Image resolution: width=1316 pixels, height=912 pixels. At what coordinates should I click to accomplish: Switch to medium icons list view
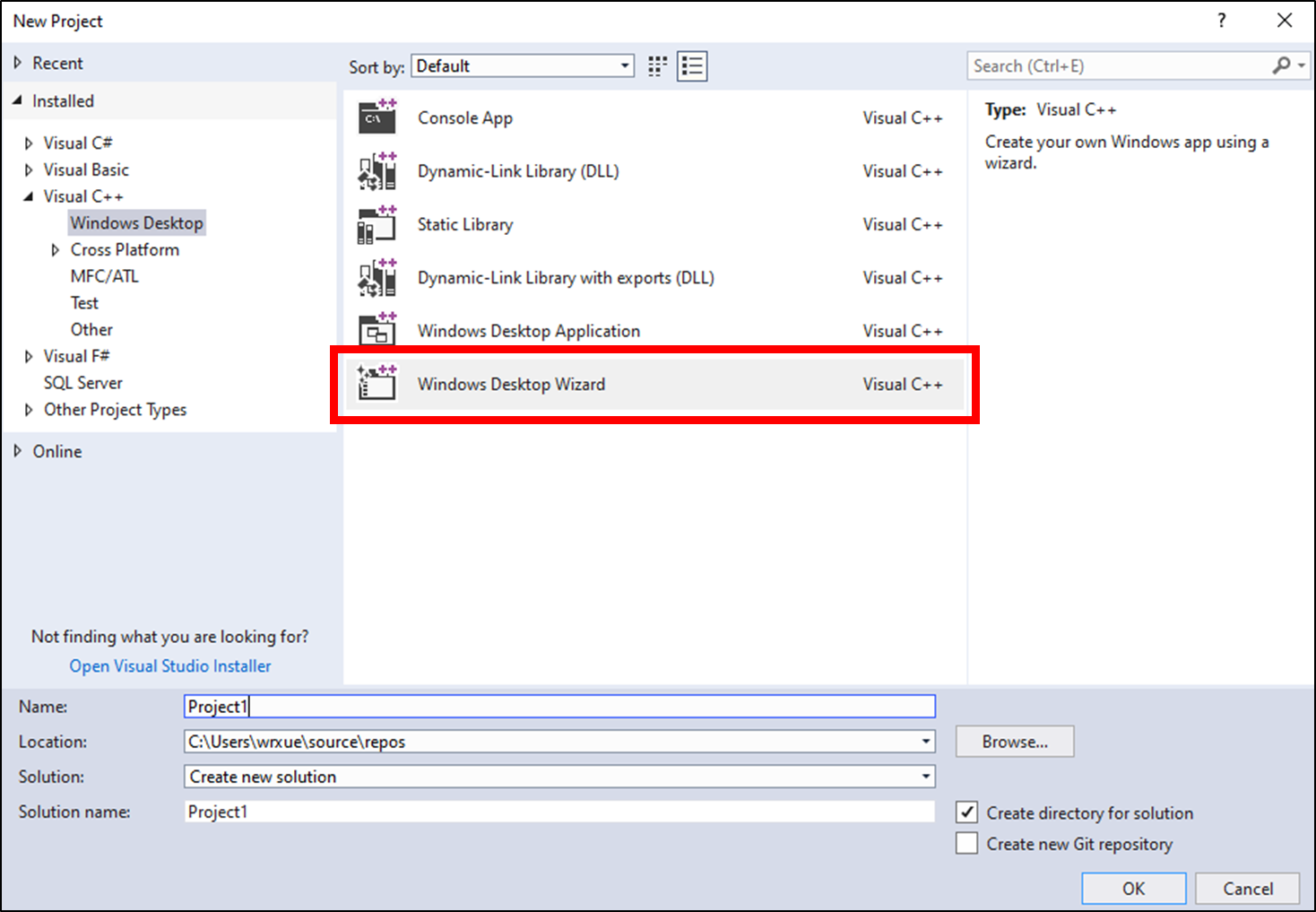tap(692, 65)
